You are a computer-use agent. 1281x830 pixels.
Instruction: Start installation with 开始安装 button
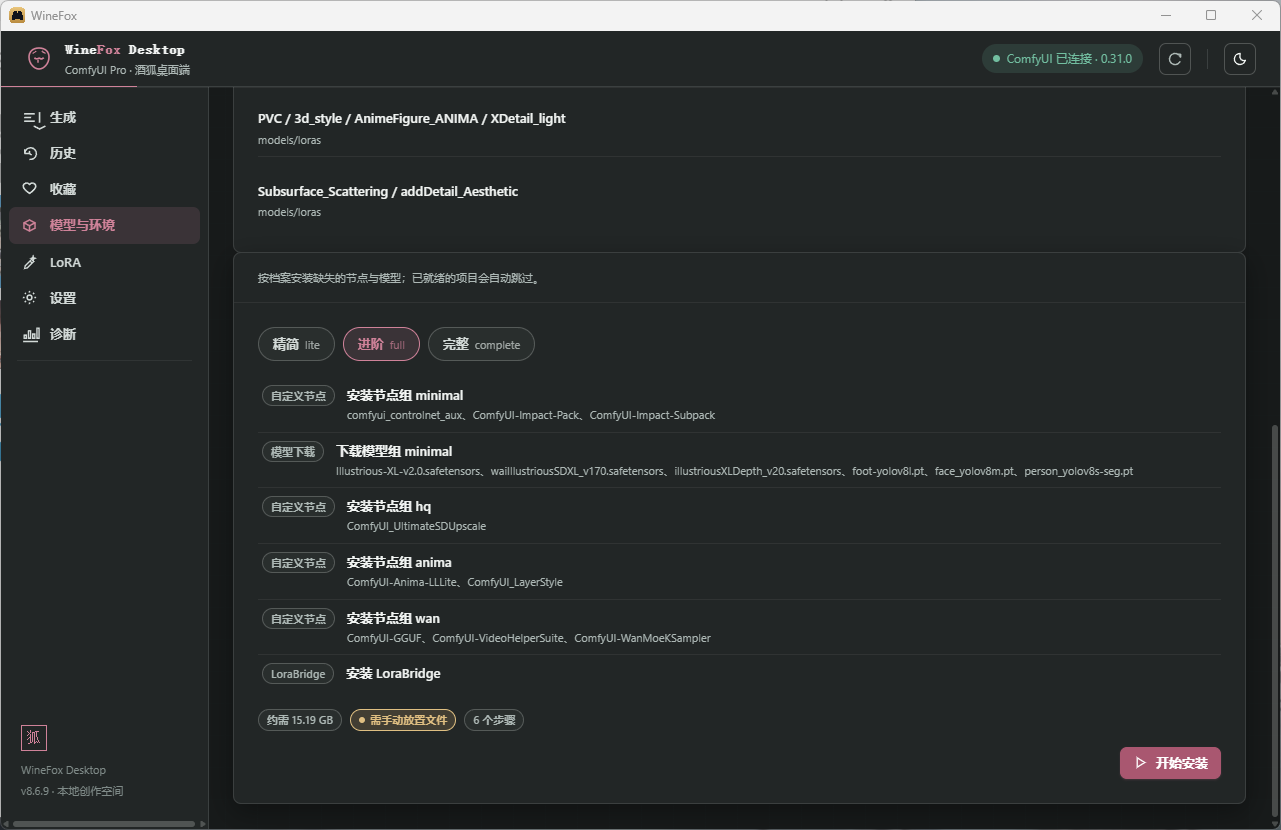pyautogui.click(x=1170, y=763)
